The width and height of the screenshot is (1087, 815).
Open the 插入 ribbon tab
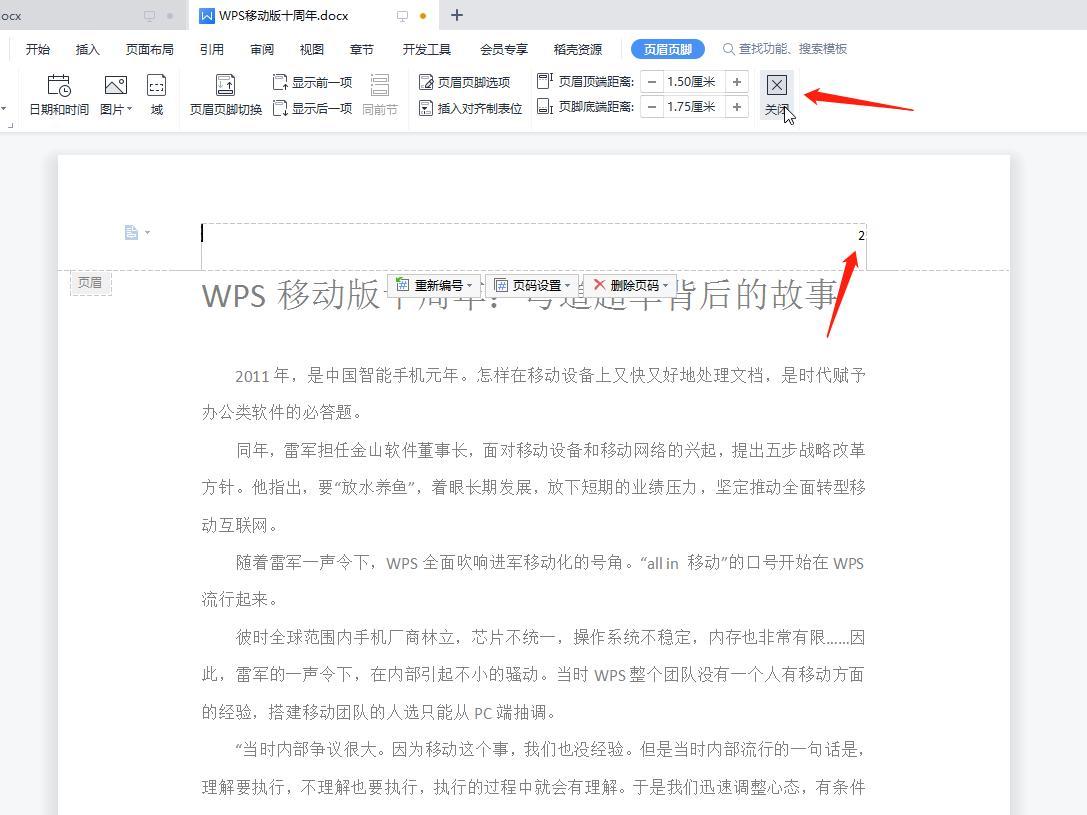pyautogui.click(x=87, y=49)
